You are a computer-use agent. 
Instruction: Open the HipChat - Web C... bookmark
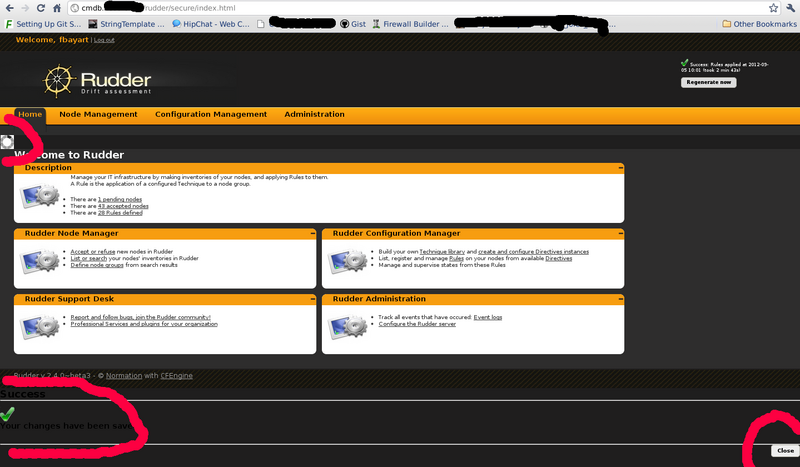[211, 24]
